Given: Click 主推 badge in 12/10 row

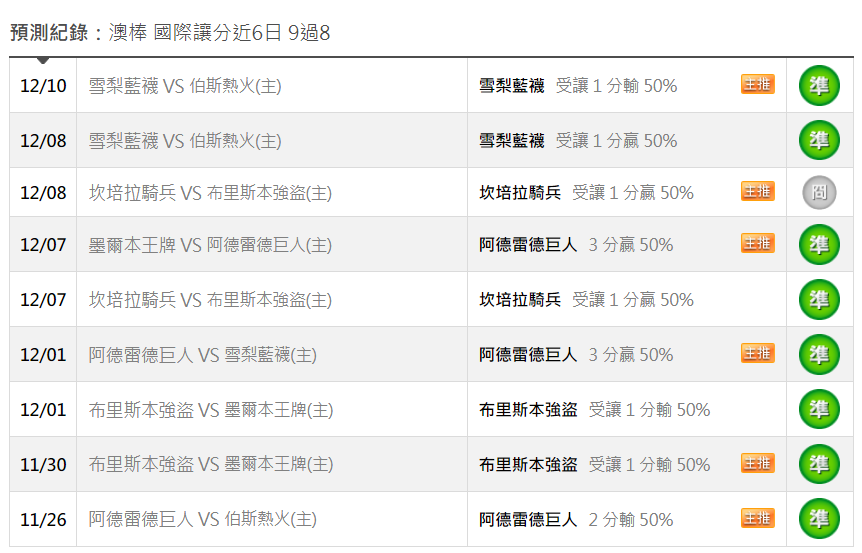Looking at the screenshot, I should (758, 85).
